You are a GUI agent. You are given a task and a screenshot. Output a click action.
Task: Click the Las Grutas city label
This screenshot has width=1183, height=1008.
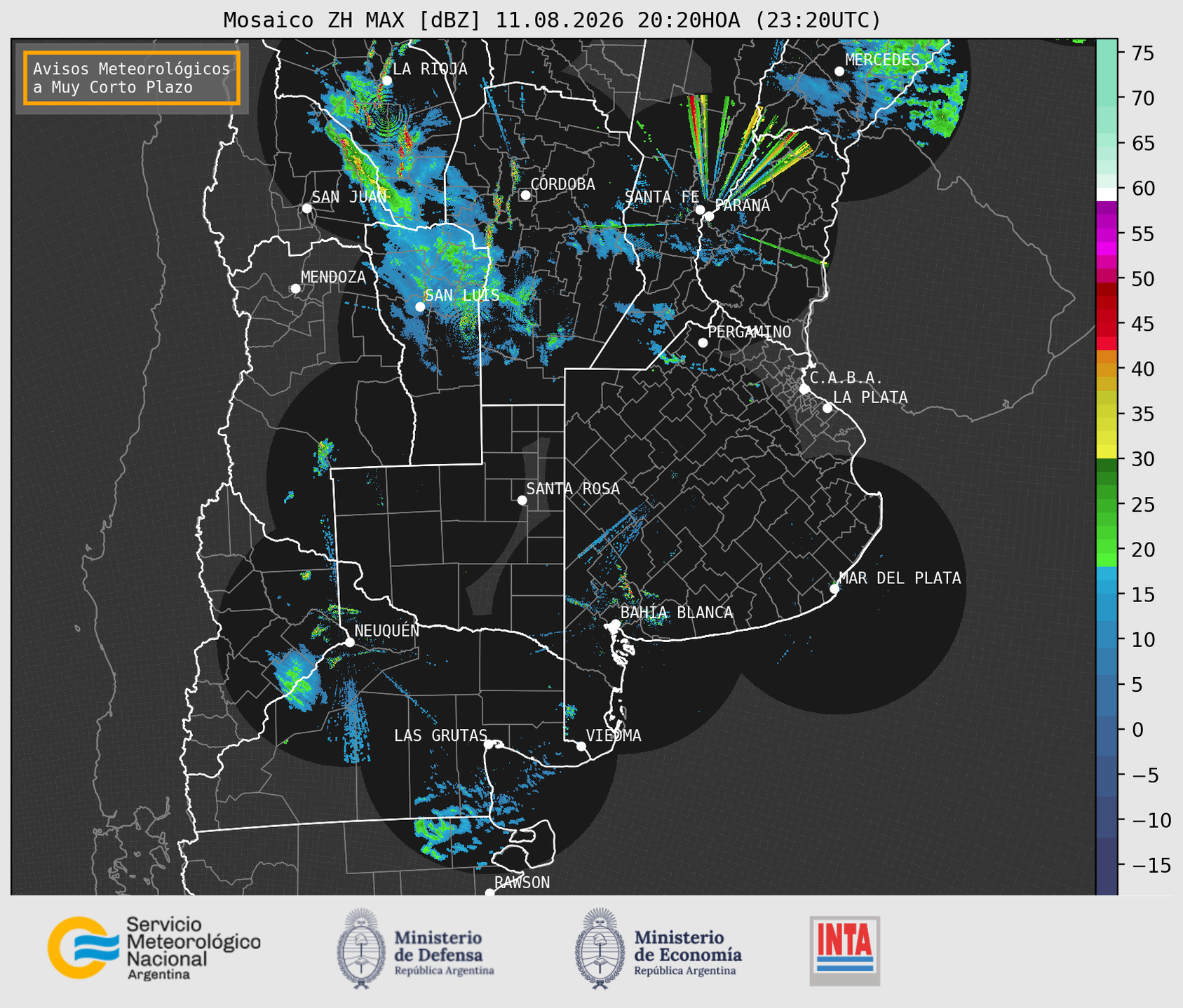pos(440,735)
